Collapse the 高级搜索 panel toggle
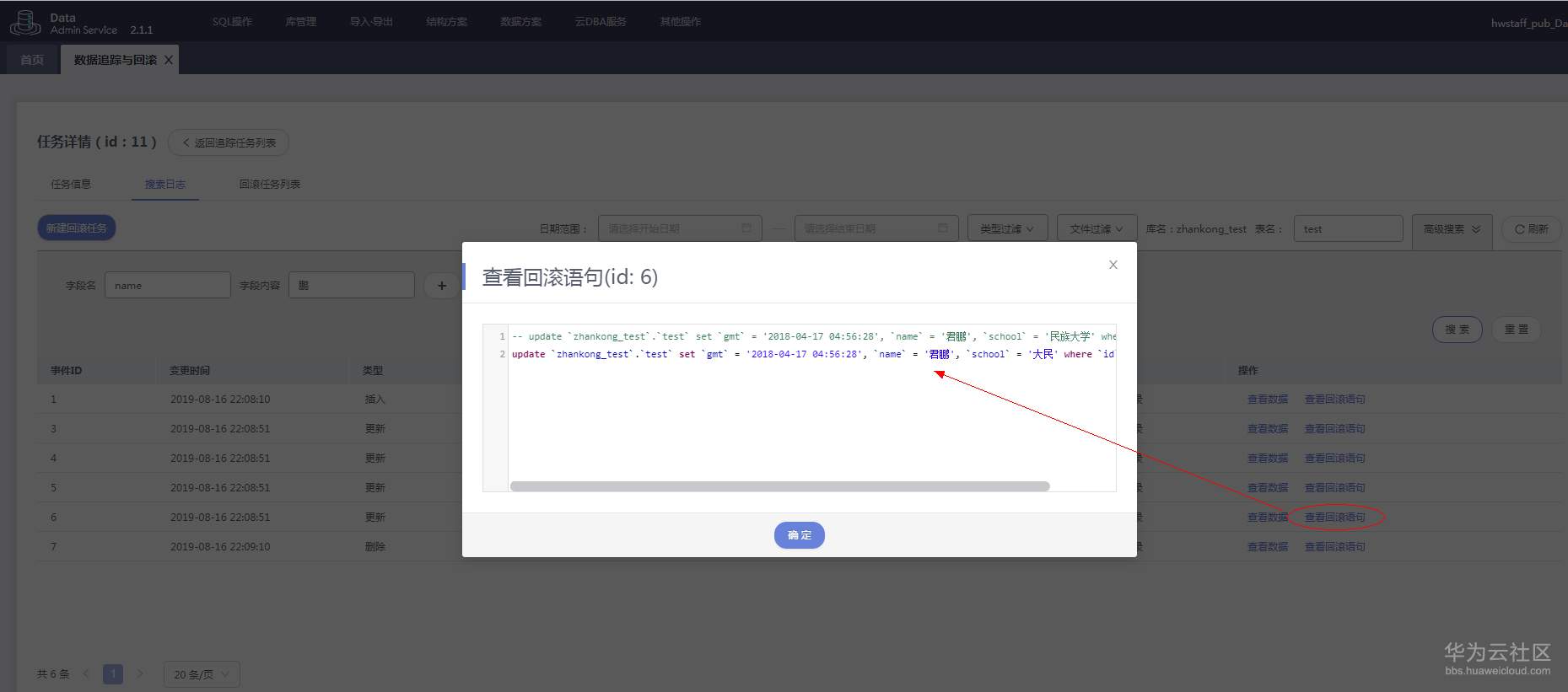Image resolution: width=1568 pixels, height=692 pixels. coord(1452,228)
